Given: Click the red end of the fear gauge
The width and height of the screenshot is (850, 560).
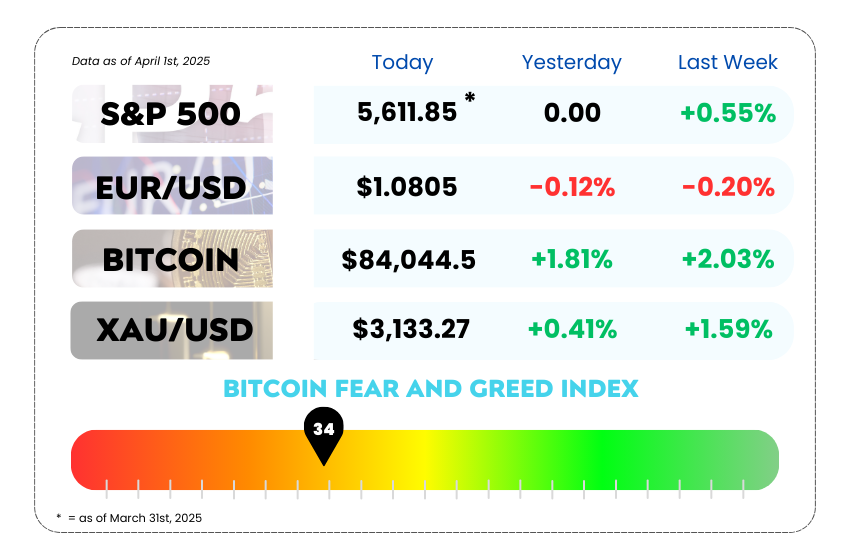Looking at the screenshot, I should pos(89,460).
